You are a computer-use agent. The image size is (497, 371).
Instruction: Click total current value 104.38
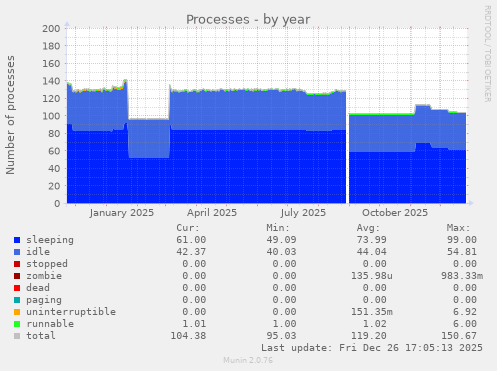point(188,336)
